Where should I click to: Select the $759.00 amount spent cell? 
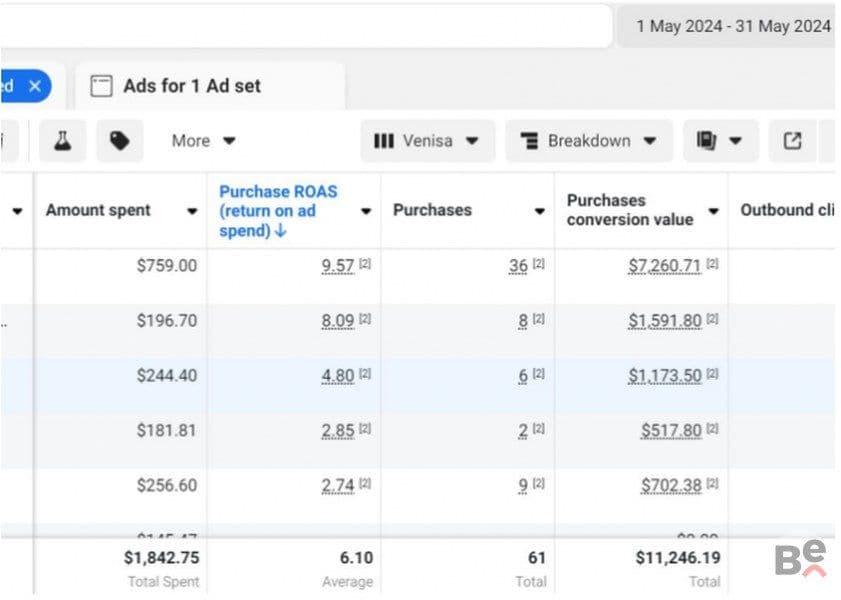point(167,265)
